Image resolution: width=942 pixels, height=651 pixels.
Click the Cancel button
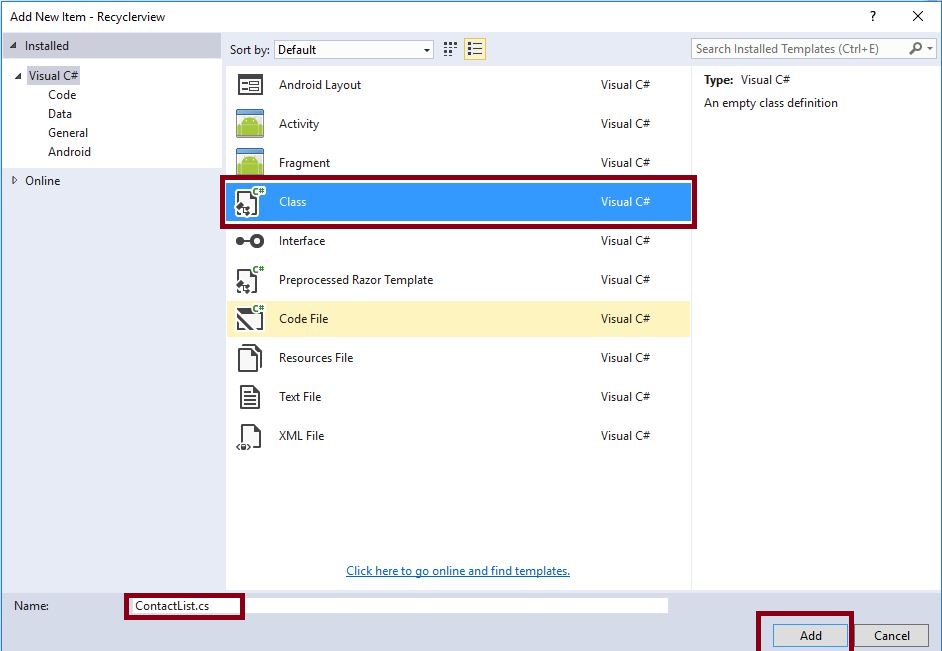(x=892, y=635)
